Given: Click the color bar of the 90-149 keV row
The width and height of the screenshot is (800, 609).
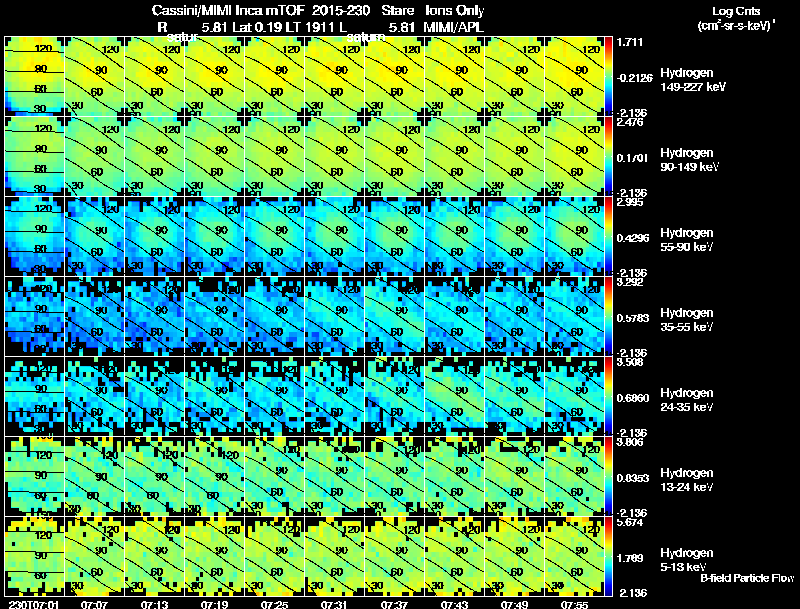Looking at the screenshot, I should 608,156.
